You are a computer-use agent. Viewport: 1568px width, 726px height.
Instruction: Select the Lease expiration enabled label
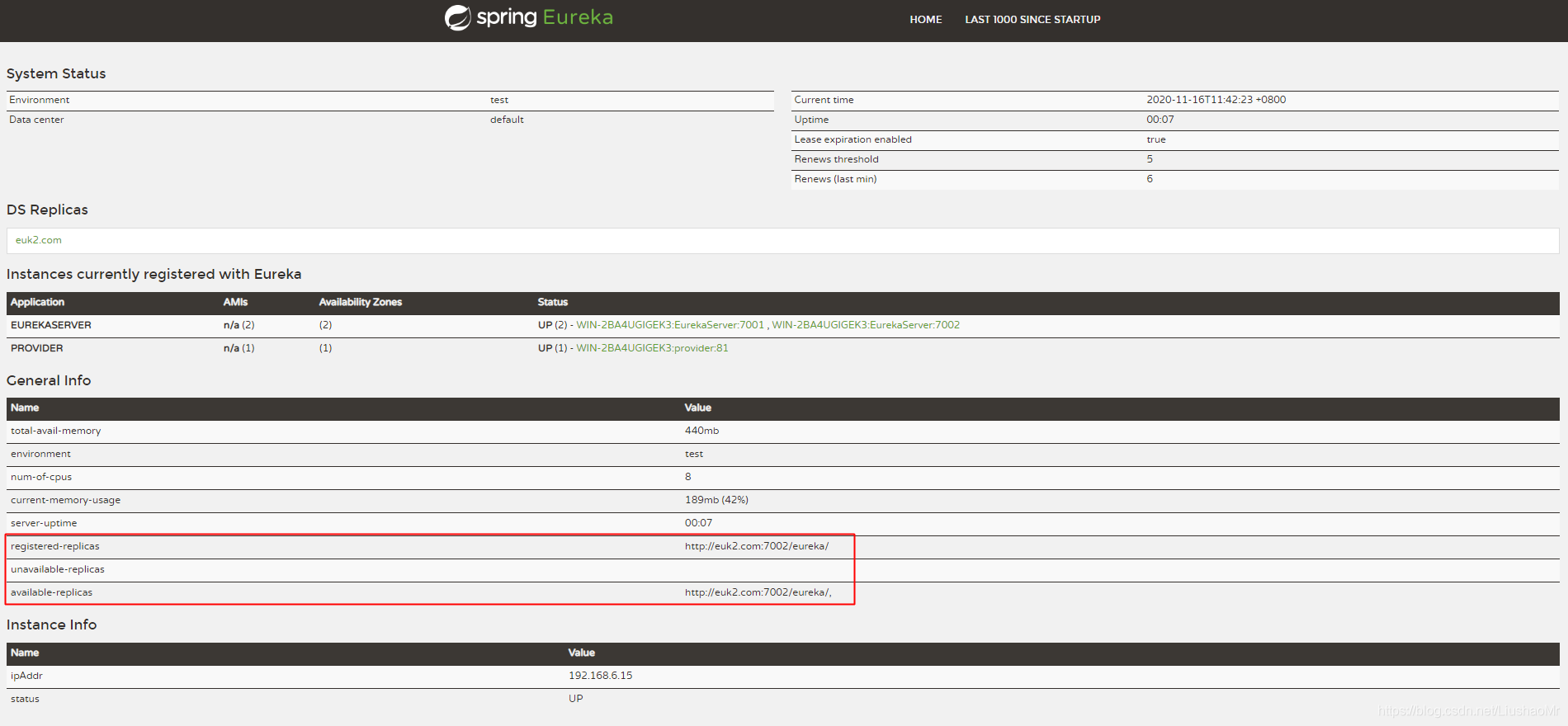pos(852,139)
